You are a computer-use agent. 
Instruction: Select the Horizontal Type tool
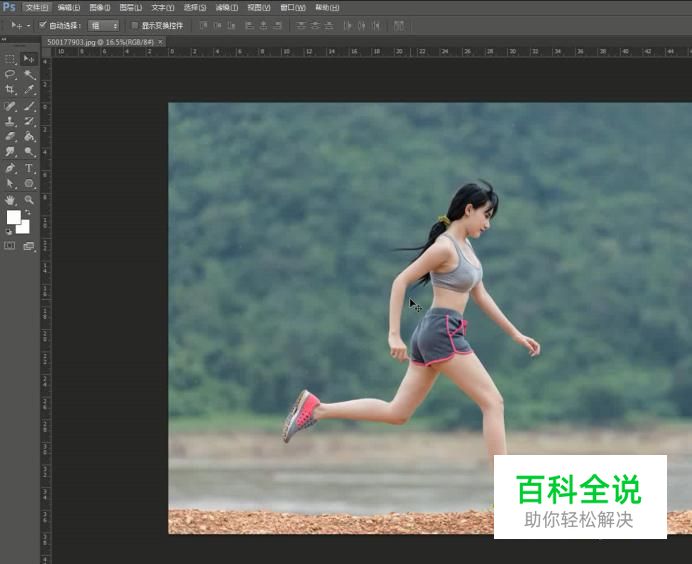(x=29, y=168)
